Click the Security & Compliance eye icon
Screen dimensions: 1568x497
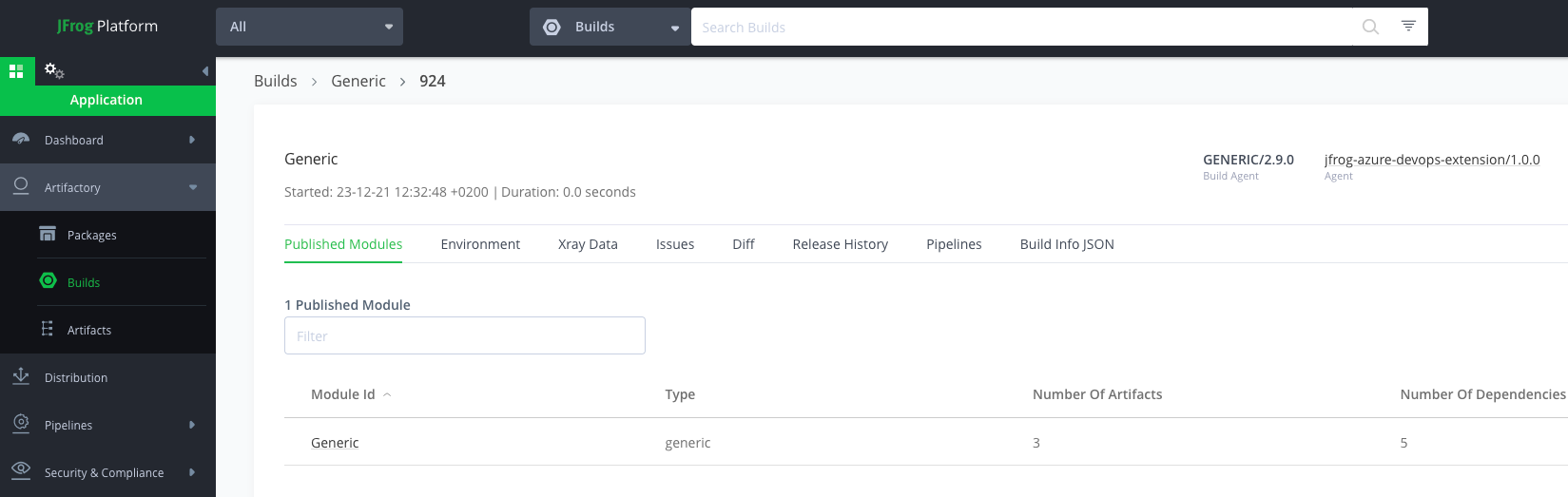click(21, 472)
